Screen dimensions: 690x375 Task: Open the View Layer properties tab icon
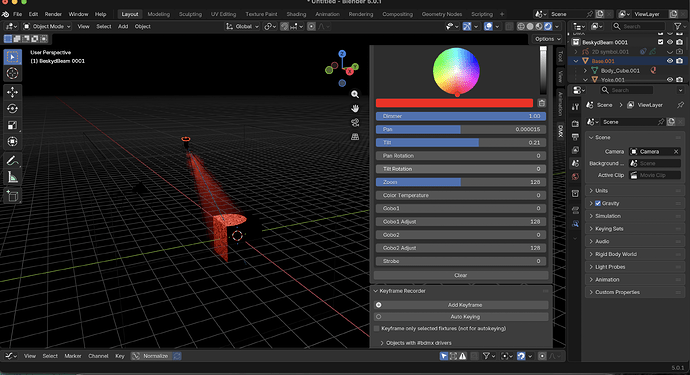point(575,150)
